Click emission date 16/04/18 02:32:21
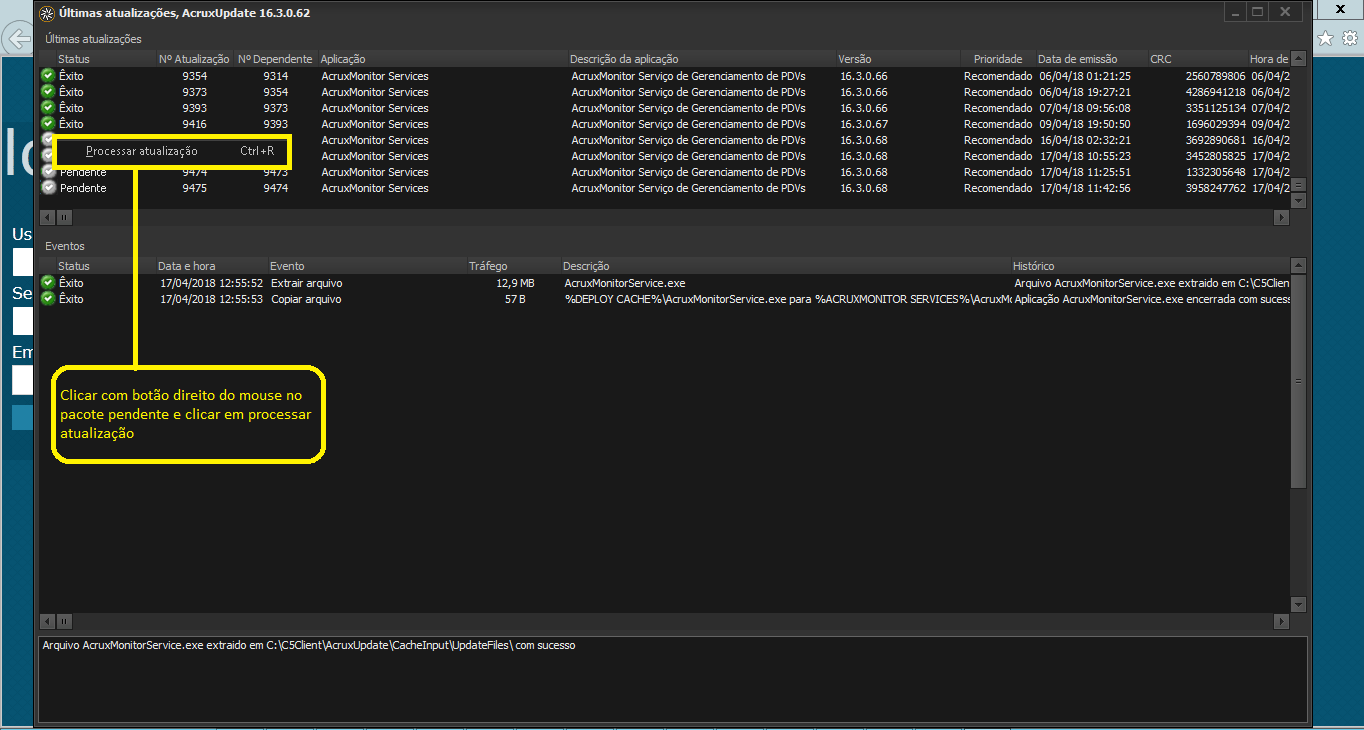1364x730 pixels. coord(1085,140)
